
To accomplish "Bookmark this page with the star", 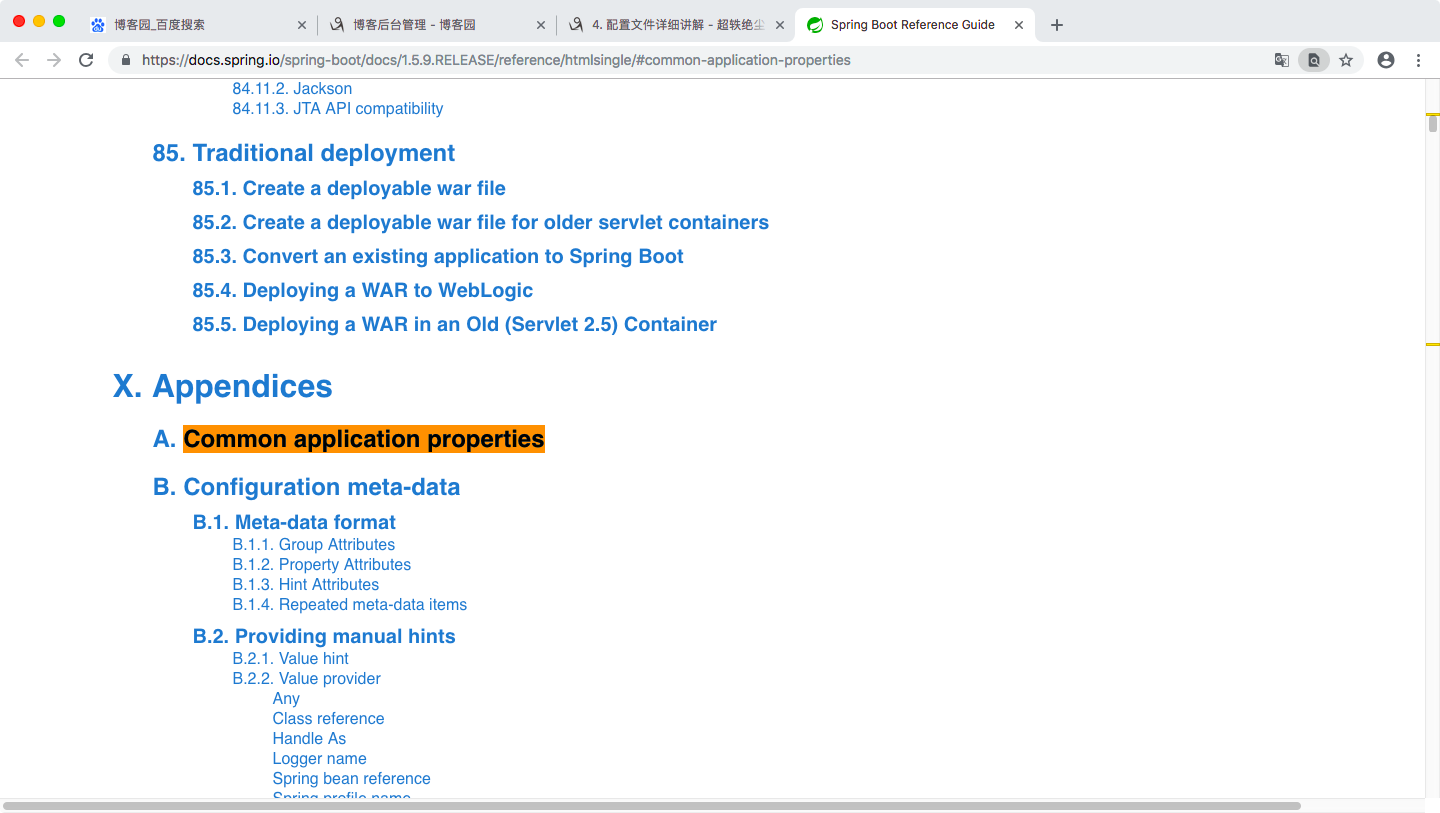I will pos(1346,60).
